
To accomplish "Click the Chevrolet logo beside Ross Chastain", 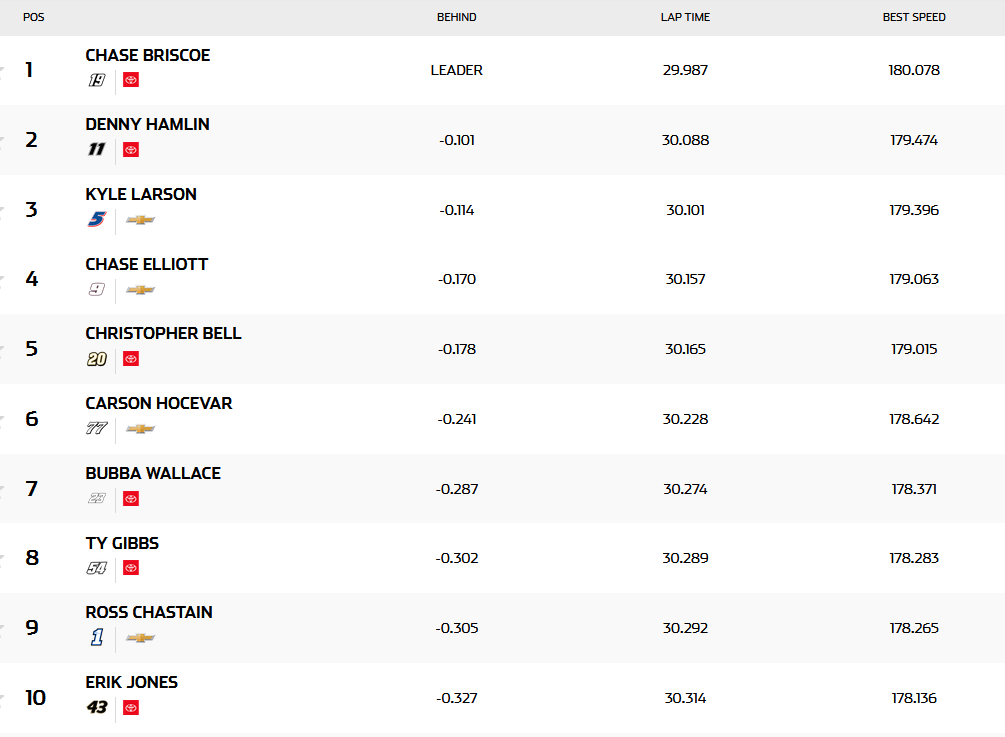I will [140, 638].
